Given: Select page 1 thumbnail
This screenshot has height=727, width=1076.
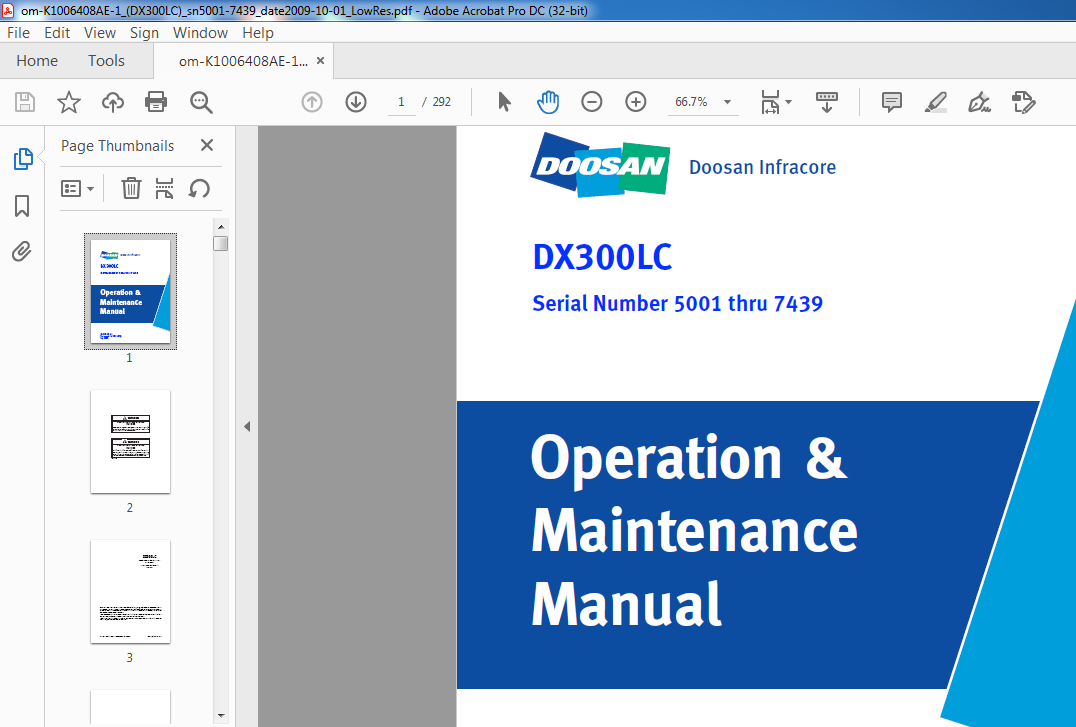Looking at the screenshot, I should click(130, 291).
